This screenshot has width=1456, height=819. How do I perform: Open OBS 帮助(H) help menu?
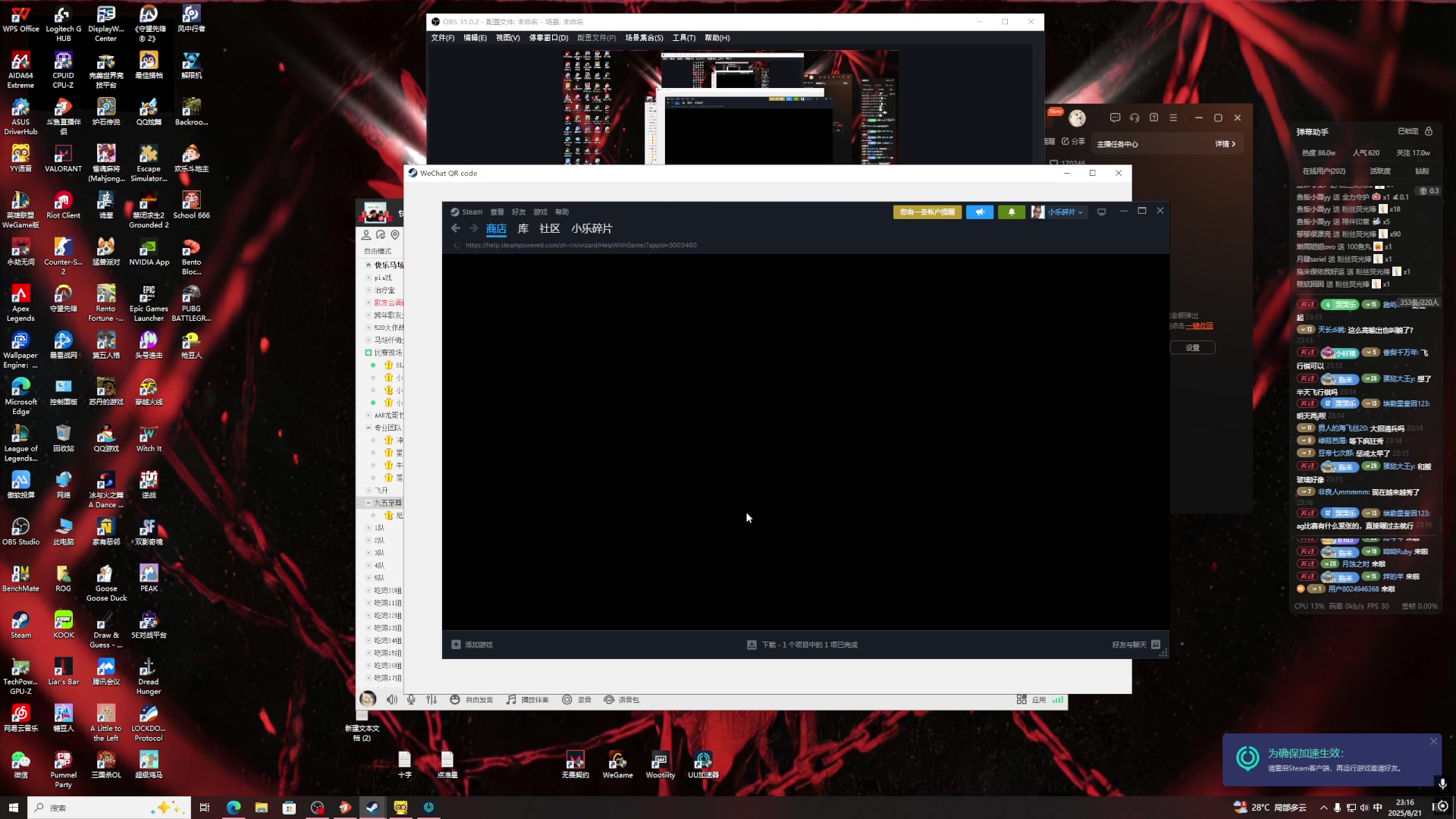click(x=717, y=38)
